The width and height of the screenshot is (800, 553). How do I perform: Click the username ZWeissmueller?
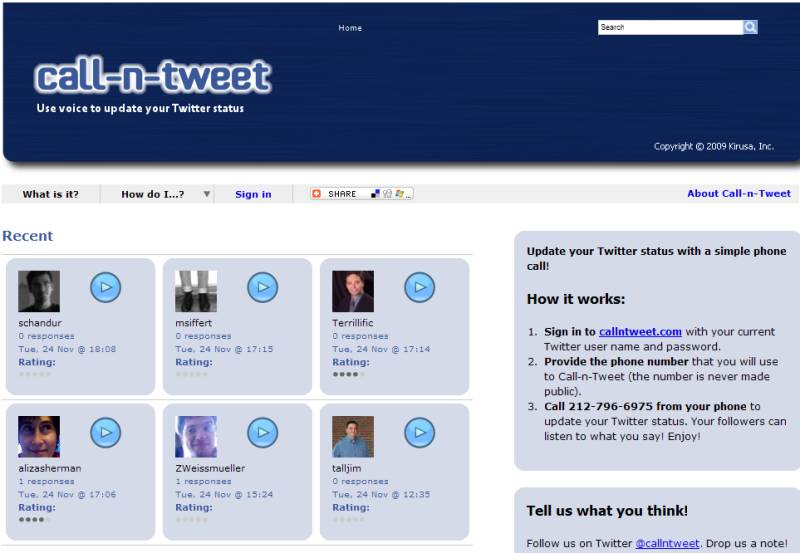(210, 468)
